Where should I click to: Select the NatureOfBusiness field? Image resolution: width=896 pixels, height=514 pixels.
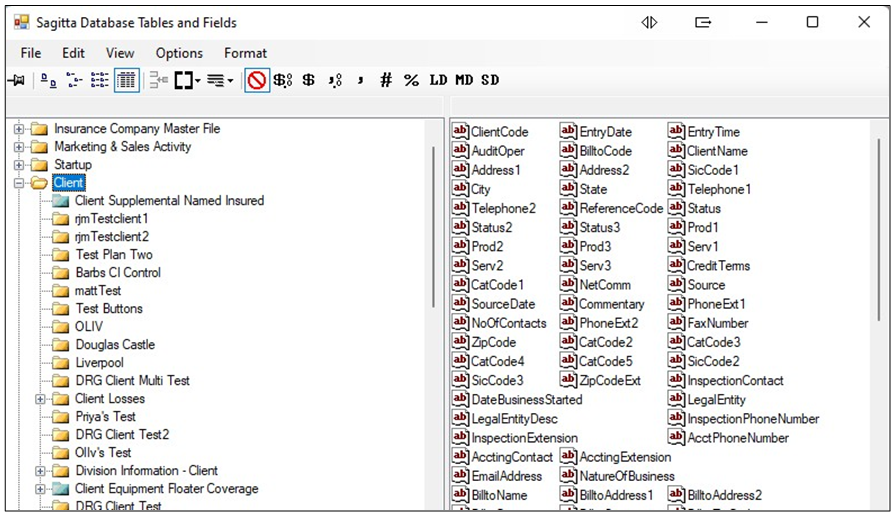(627, 476)
